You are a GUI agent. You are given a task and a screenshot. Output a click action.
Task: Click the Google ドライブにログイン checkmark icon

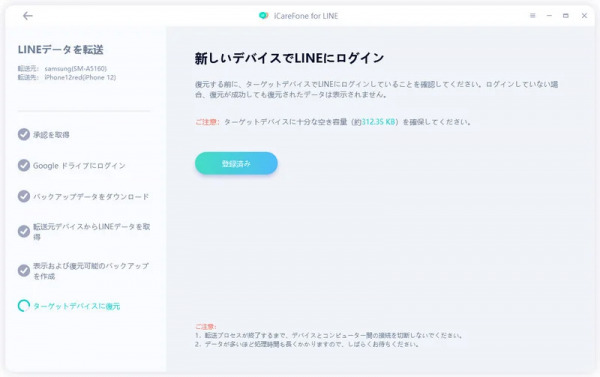tap(24, 165)
